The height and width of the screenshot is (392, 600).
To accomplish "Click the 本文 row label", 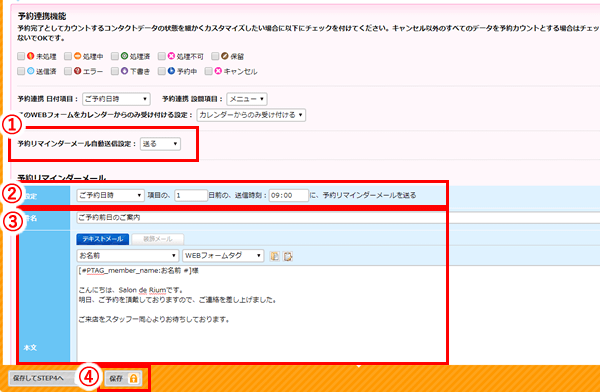I will click(30, 348).
